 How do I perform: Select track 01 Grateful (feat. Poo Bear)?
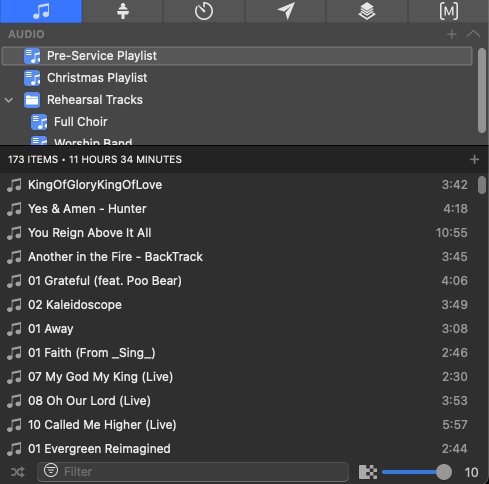[x=237, y=281]
